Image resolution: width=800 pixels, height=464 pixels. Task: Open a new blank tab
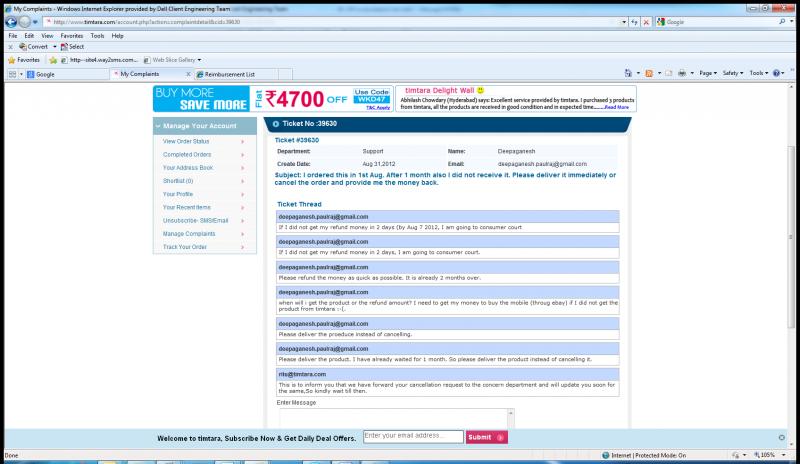(285, 74)
